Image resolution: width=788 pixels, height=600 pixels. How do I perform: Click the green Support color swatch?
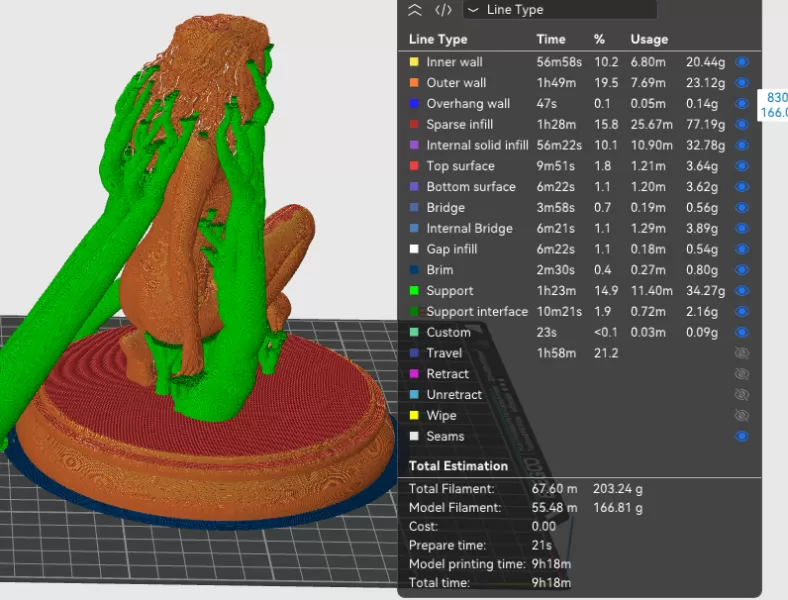(x=414, y=291)
